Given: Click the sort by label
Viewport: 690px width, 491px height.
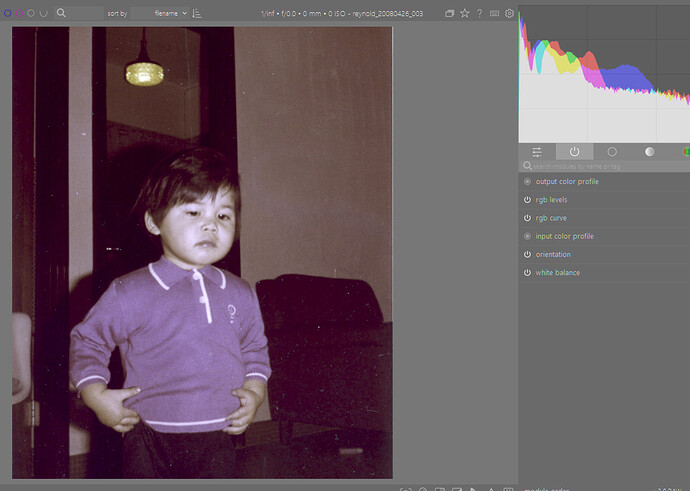Looking at the screenshot, I should coord(117,14).
